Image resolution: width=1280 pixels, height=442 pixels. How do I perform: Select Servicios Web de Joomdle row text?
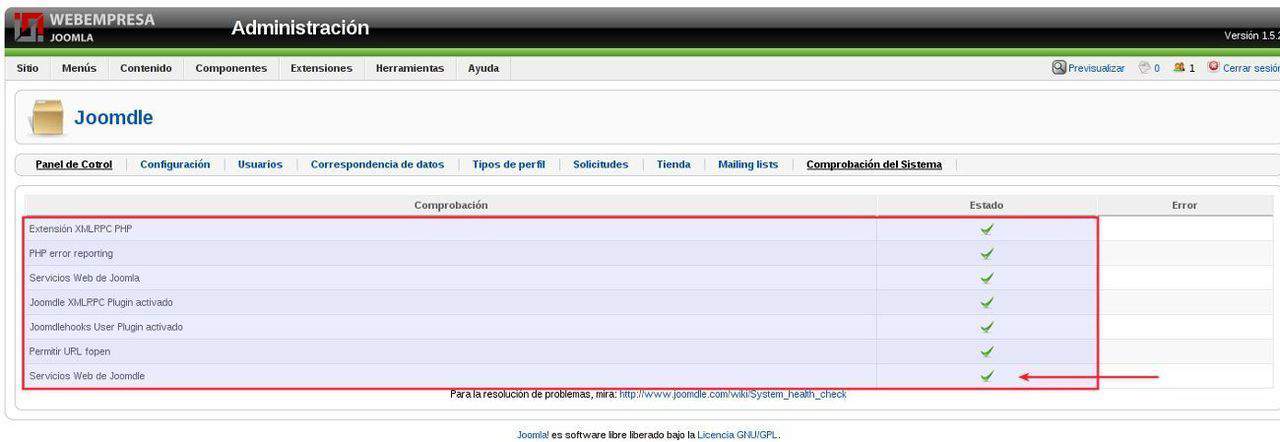click(x=87, y=376)
